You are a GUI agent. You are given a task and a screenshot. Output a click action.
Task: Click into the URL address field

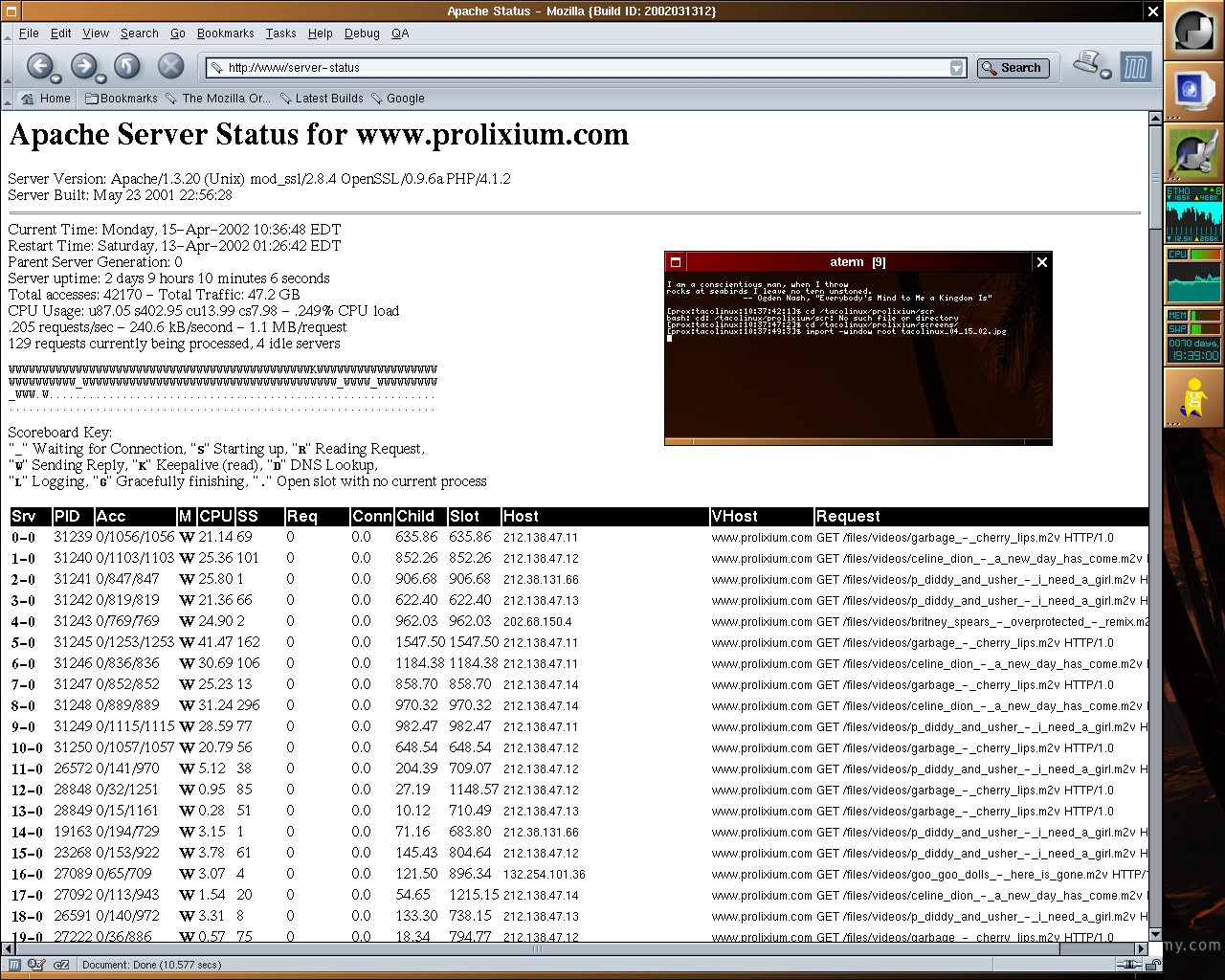click(x=586, y=68)
